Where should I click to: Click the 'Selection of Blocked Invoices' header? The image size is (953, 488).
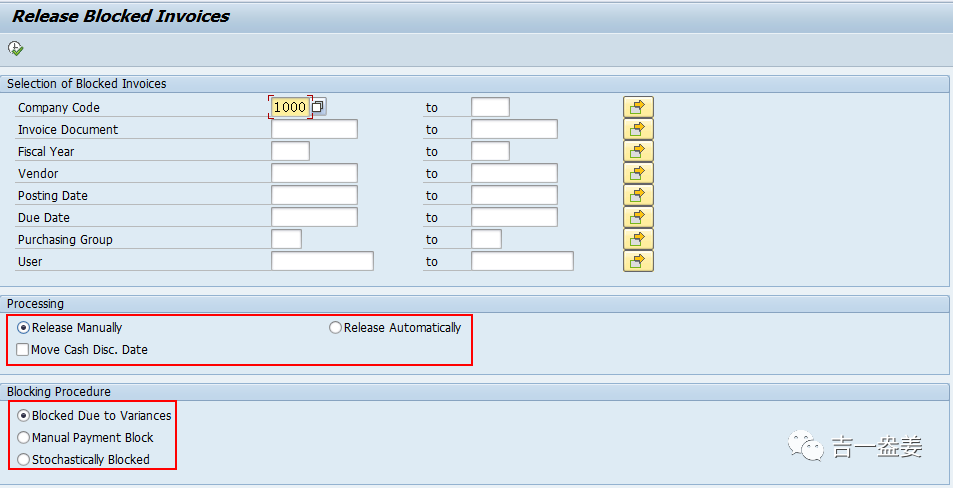[86, 84]
